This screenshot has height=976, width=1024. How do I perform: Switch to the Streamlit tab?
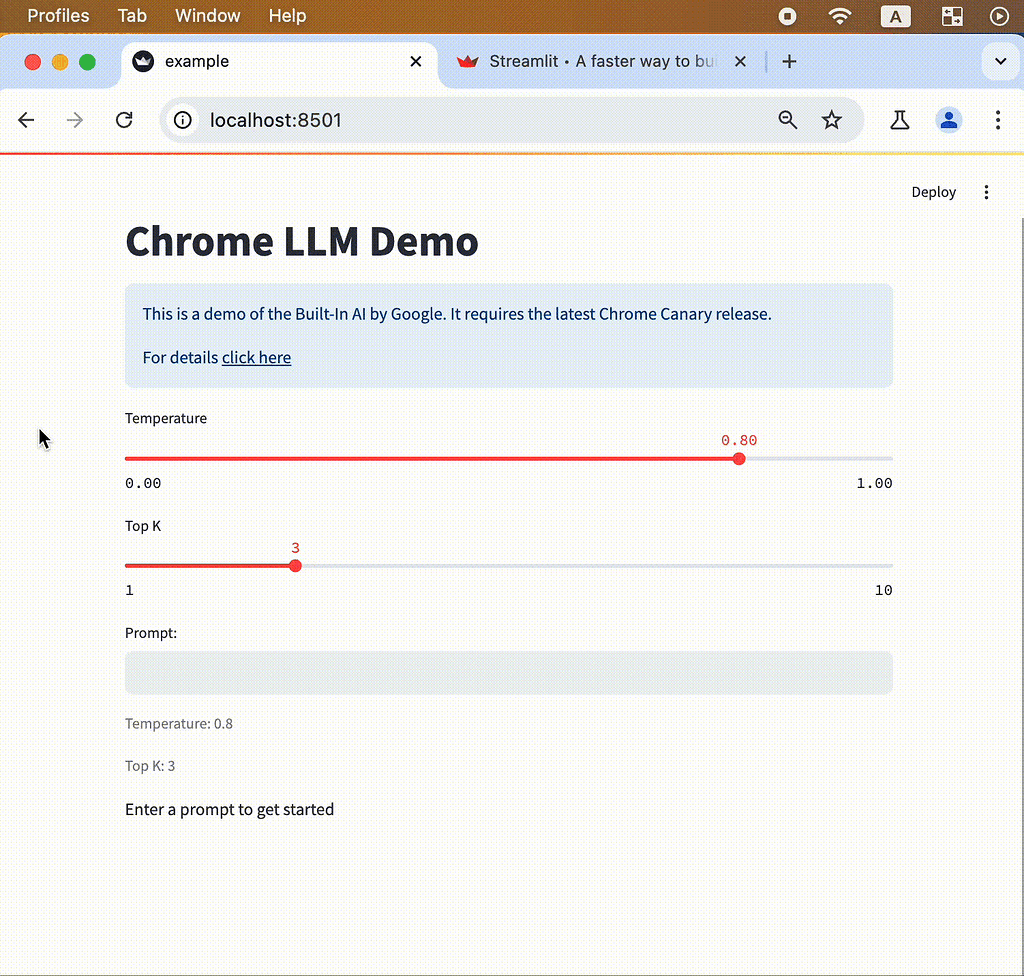point(590,61)
